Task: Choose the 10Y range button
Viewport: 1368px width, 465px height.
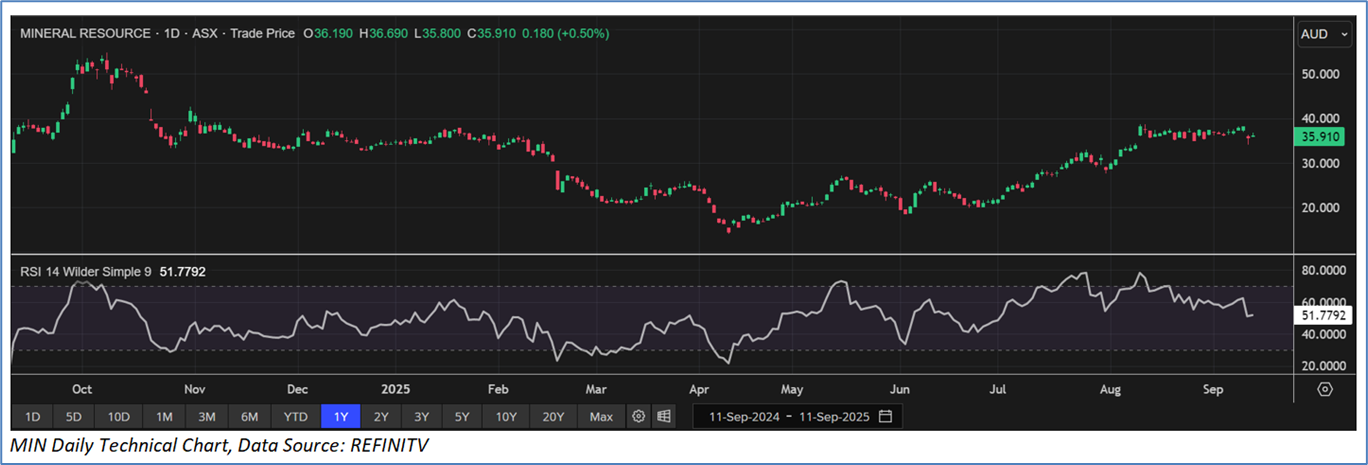Action: point(506,416)
